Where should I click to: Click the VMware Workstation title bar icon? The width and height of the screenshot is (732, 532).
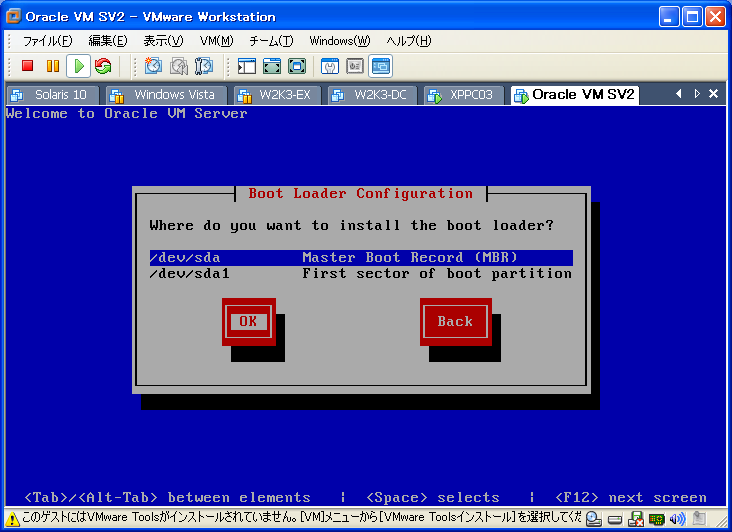(x=14, y=16)
